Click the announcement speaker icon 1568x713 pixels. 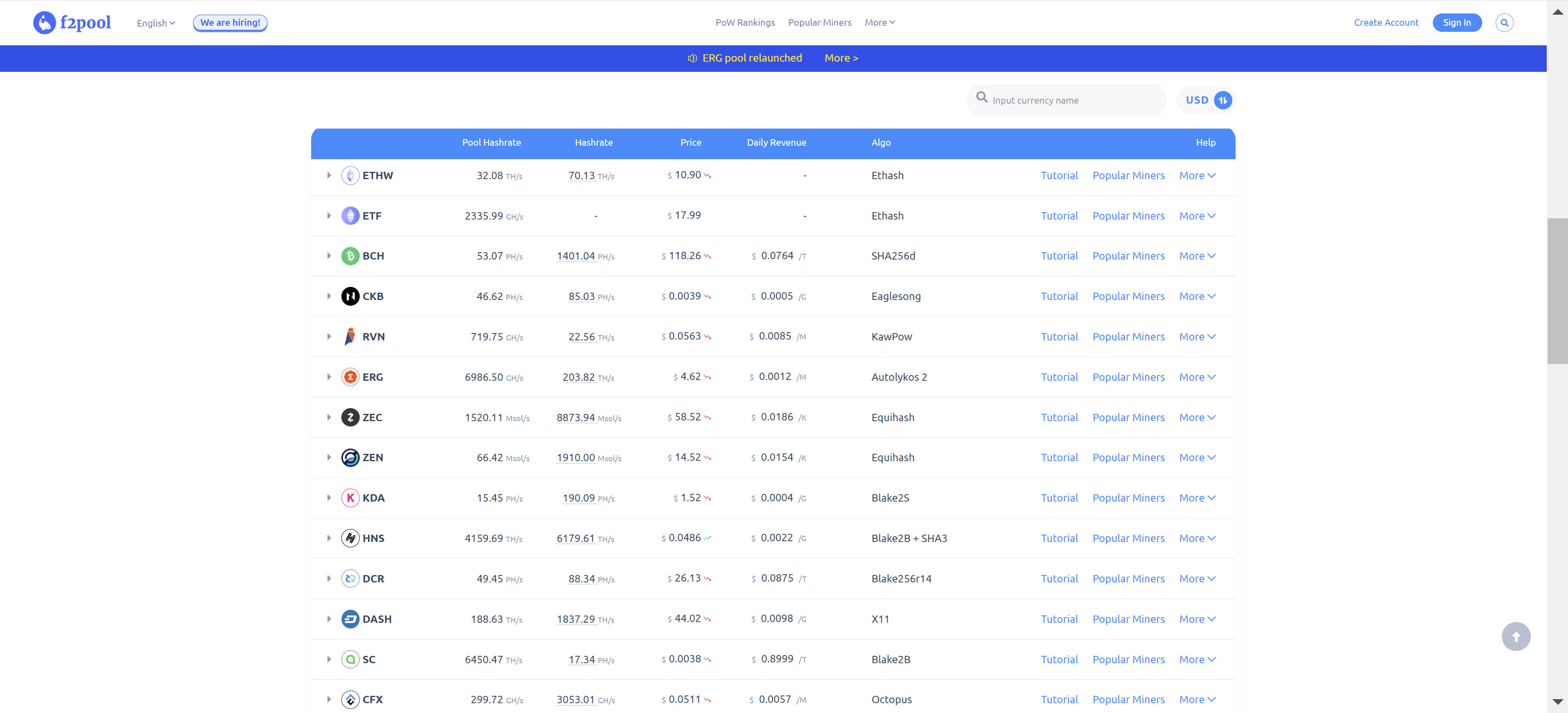[x=692, y=58]
